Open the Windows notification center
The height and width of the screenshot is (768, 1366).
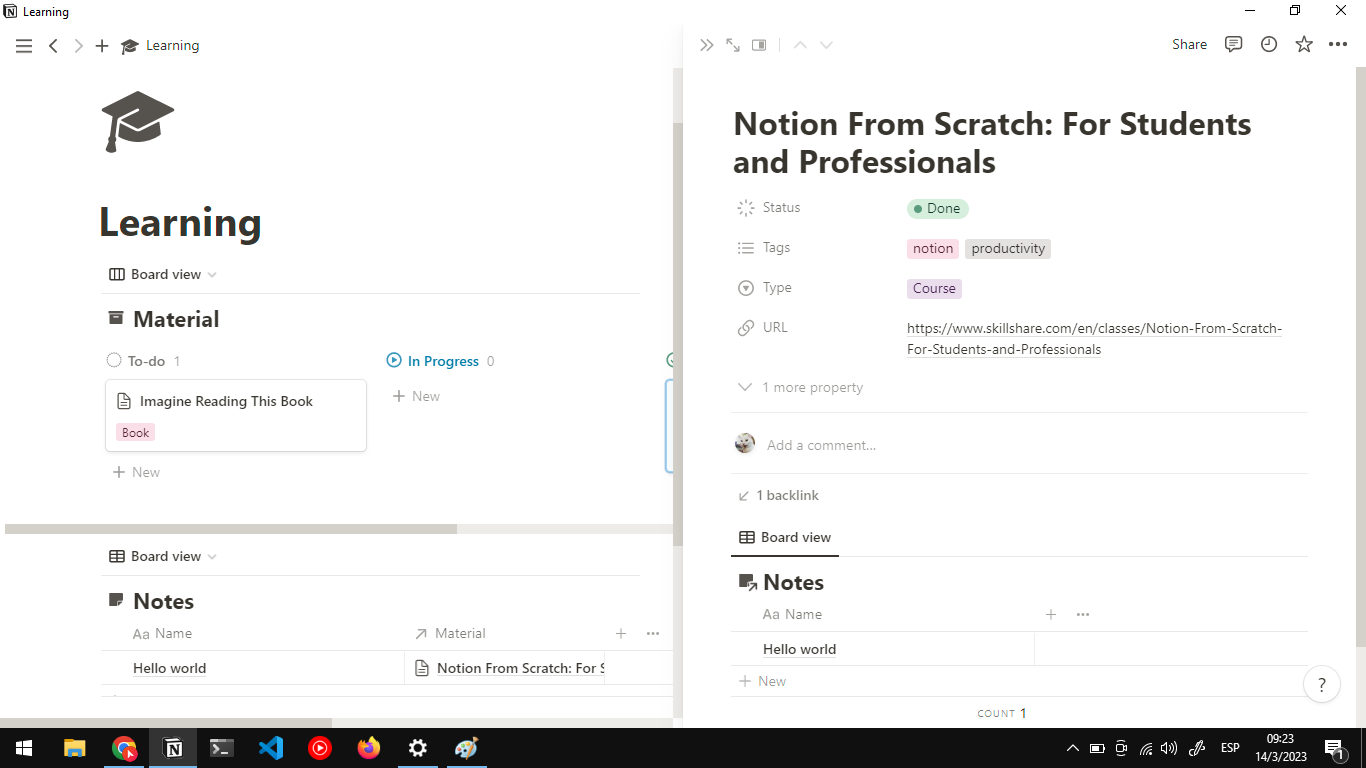[1334, 748]
